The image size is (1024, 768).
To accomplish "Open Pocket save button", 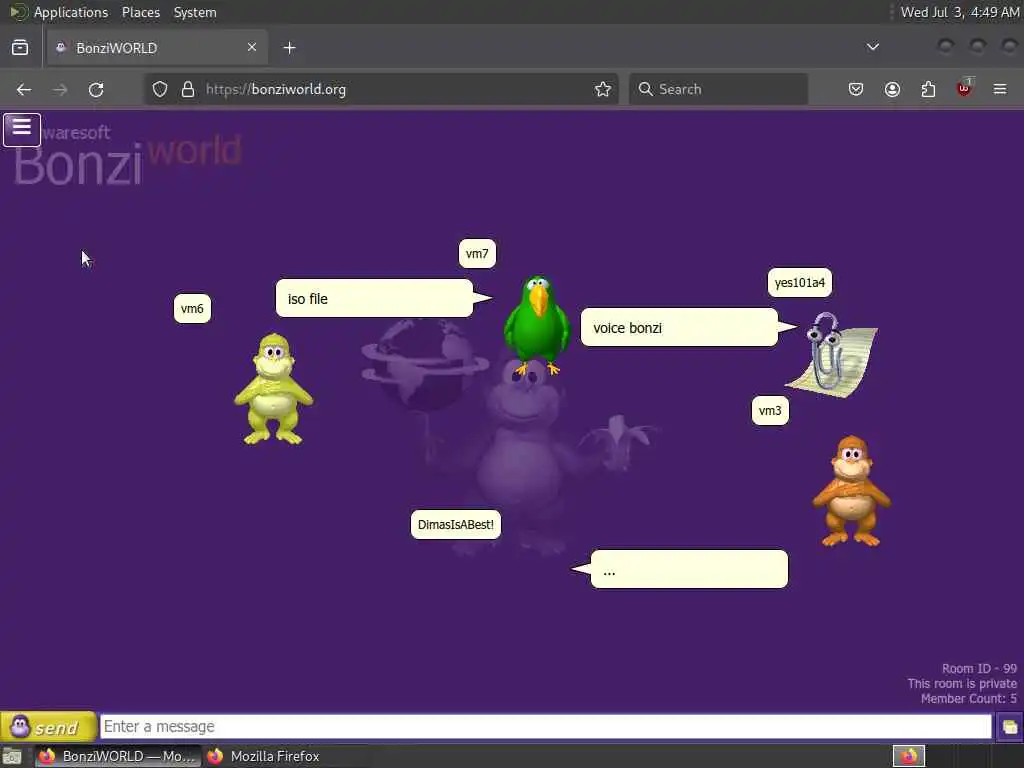I will (856, 89).
